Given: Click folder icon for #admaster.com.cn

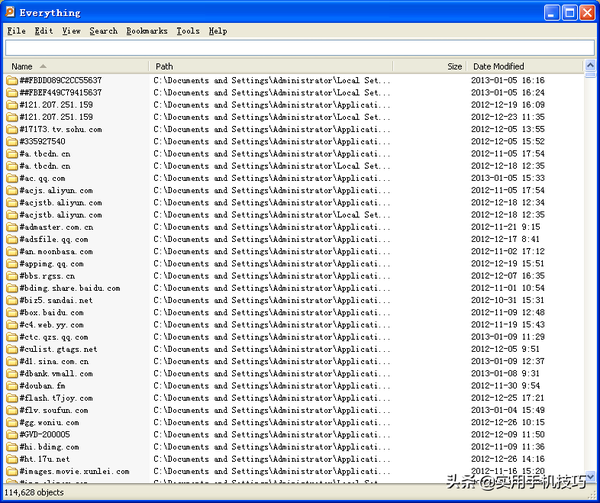Looking at the screenshot, I should 12,227.
